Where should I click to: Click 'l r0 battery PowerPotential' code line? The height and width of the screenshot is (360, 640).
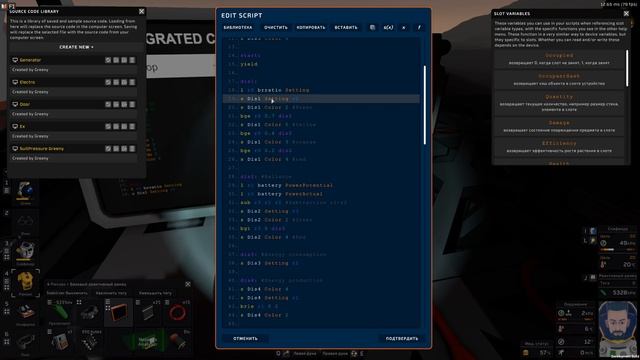tap(287, 185)
